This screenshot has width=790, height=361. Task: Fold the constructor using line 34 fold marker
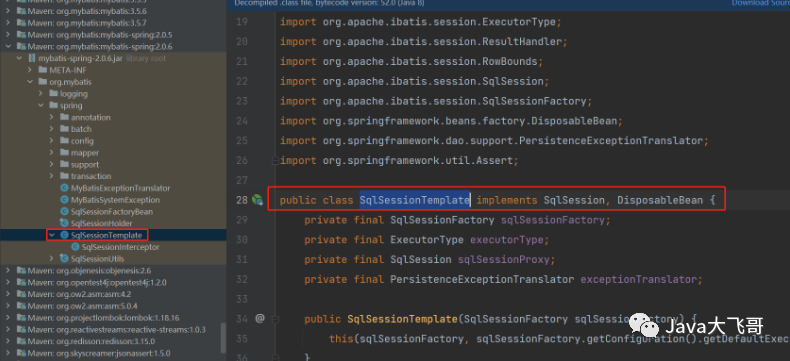275,319
